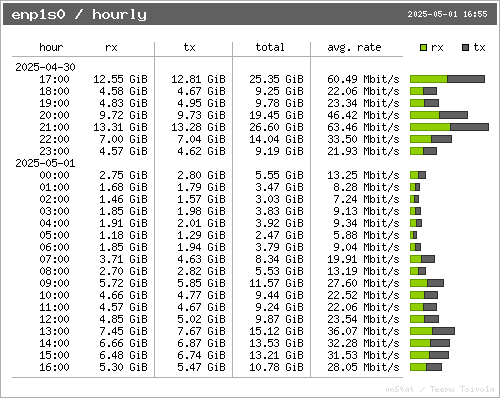Click rate 63.46 Mbit/s
Image resolution: width=500 pixels, height=398 pixels.
(x=363, y=127)
